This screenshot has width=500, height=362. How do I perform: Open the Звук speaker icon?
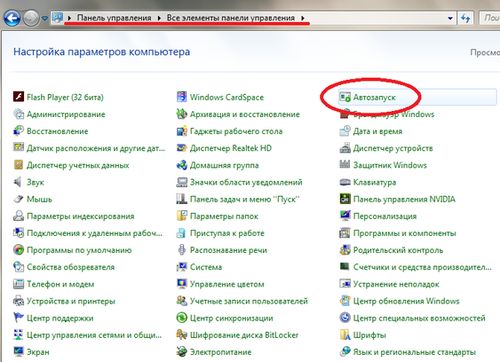(x=18, y=182)
